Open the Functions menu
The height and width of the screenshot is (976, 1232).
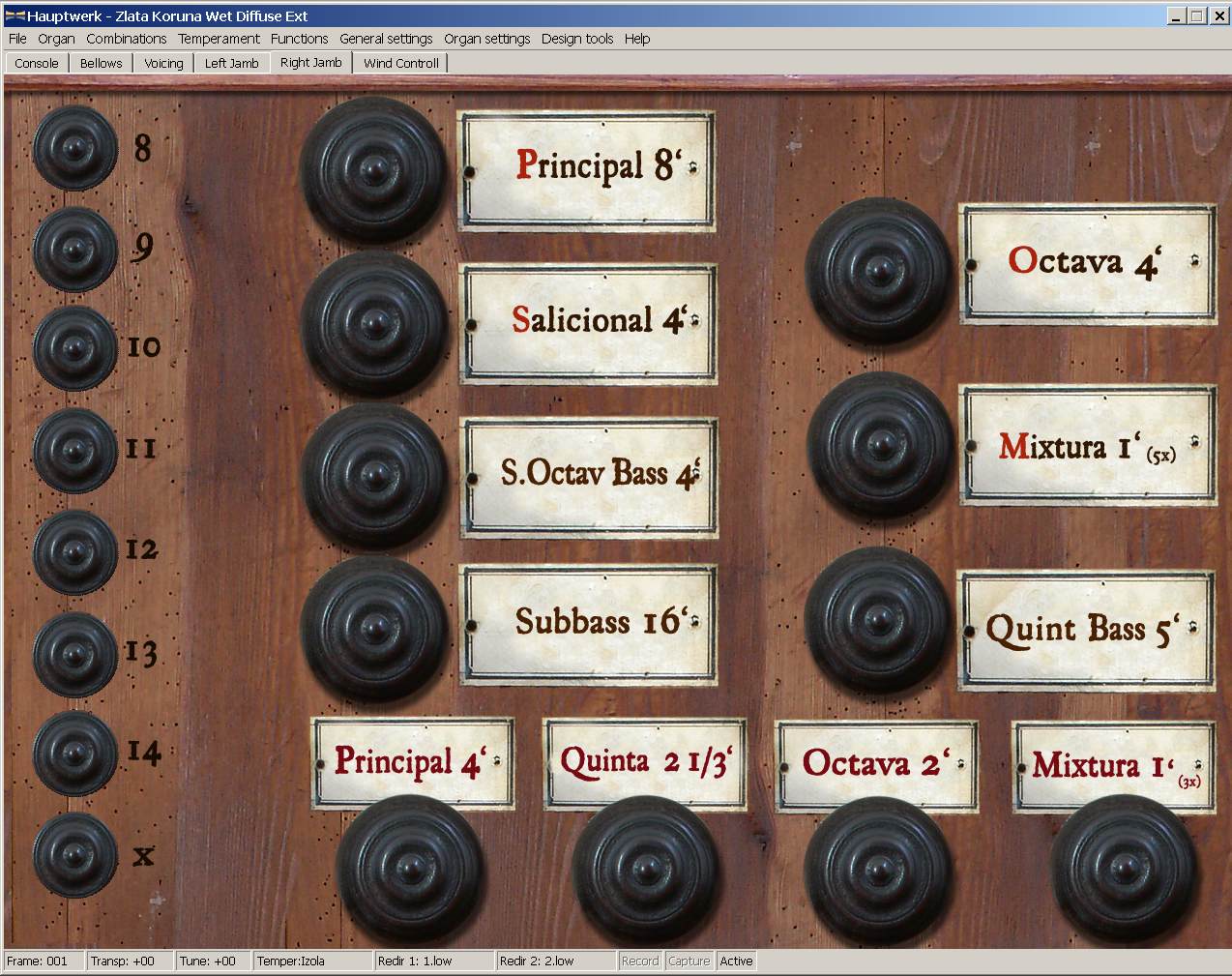pyautogui.click(x=299, y=39)
